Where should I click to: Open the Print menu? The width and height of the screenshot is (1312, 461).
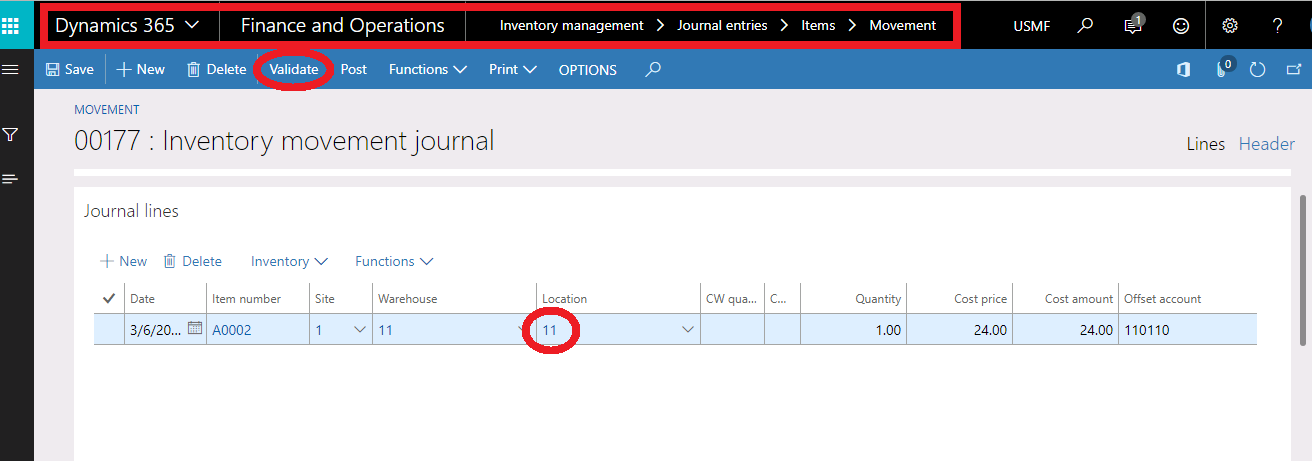click(513, 69)
